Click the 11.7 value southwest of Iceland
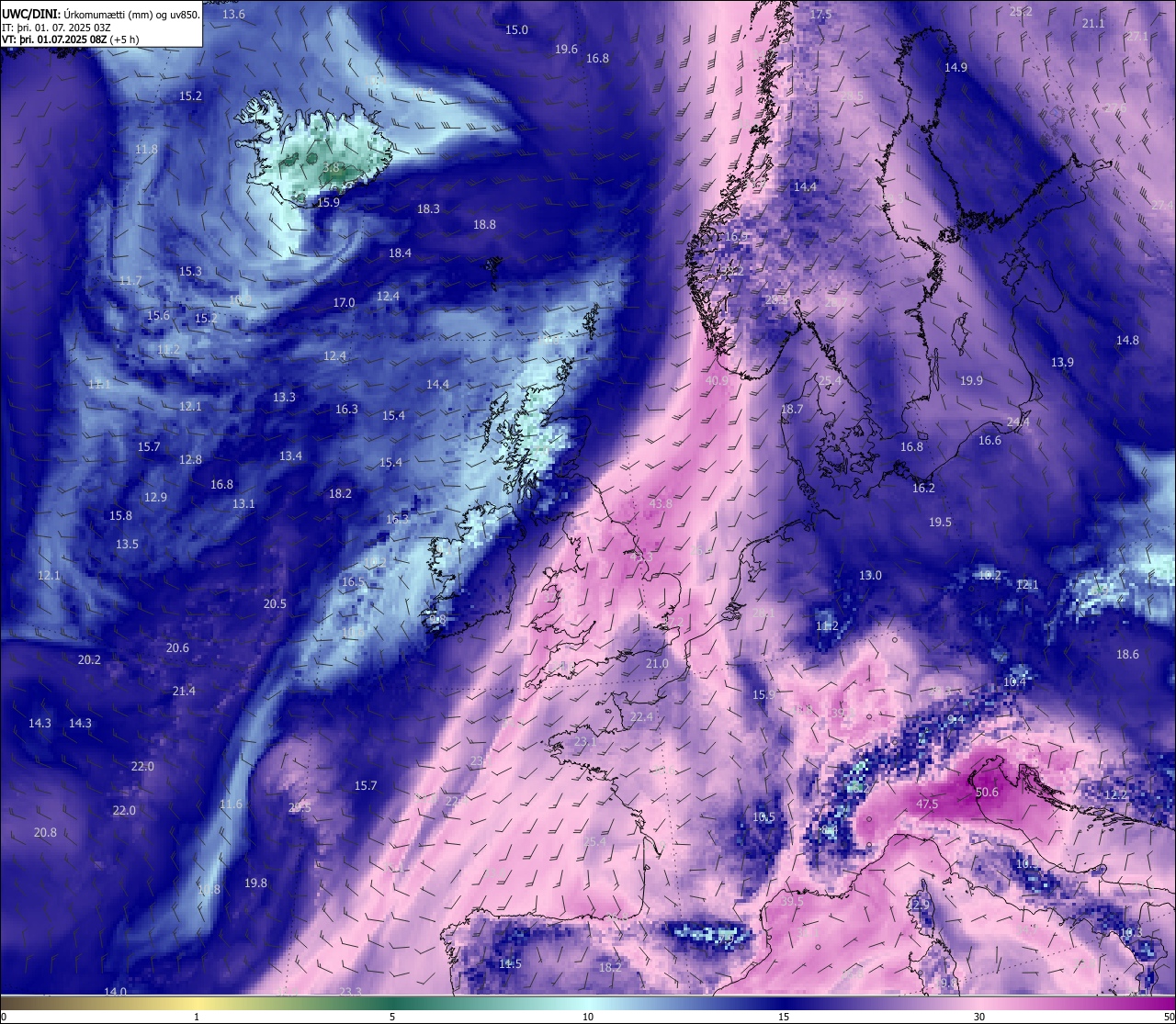 (x=130, y=281)
